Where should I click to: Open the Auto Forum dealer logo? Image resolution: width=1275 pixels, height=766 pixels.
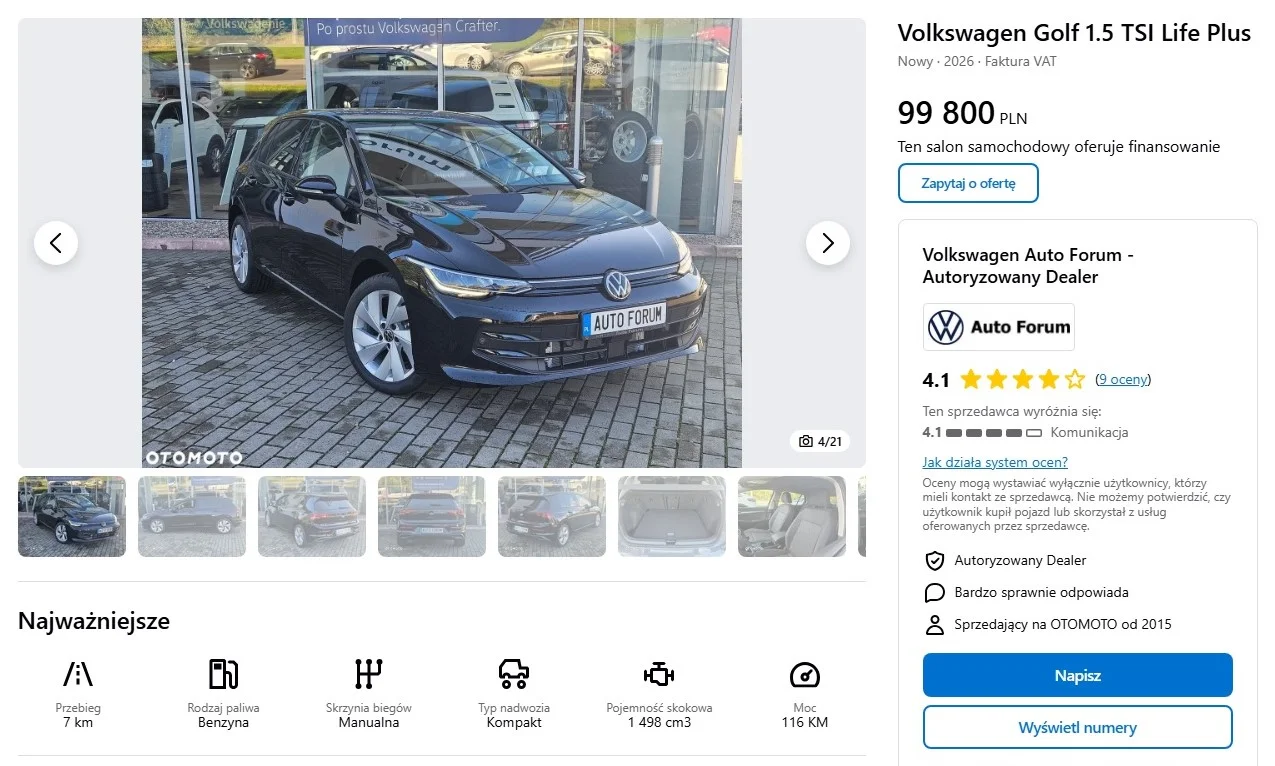pyautogui.click(x=999, y=327)
